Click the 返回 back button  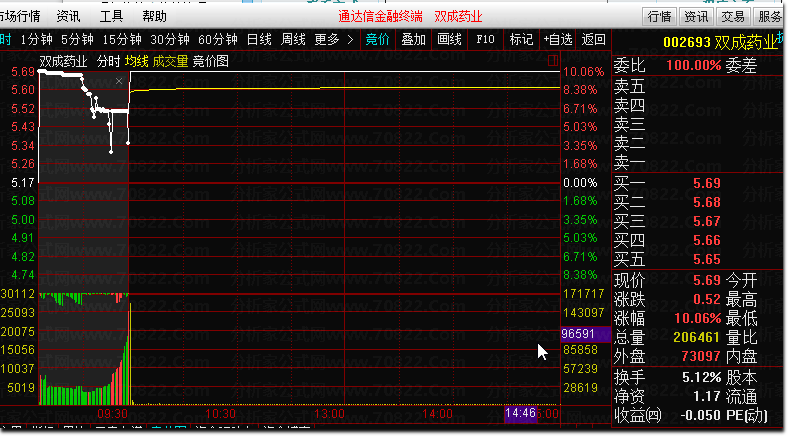pos(593,39)
